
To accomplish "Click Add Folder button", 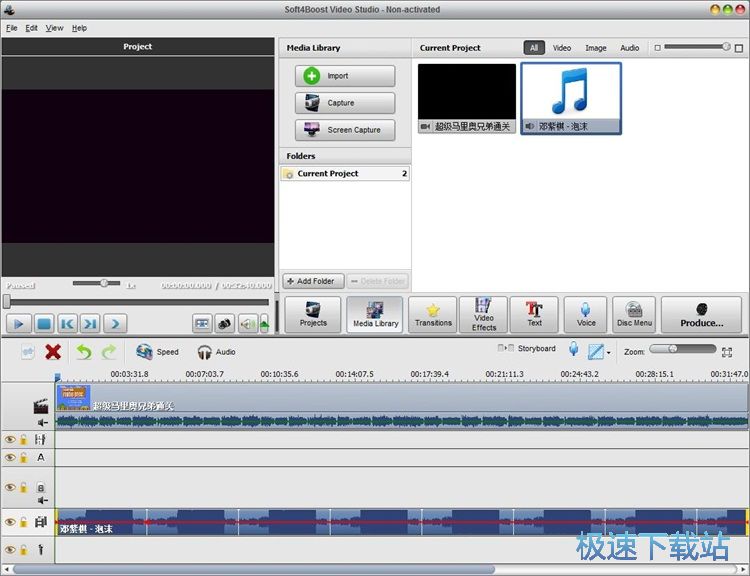I will point(313,281).
